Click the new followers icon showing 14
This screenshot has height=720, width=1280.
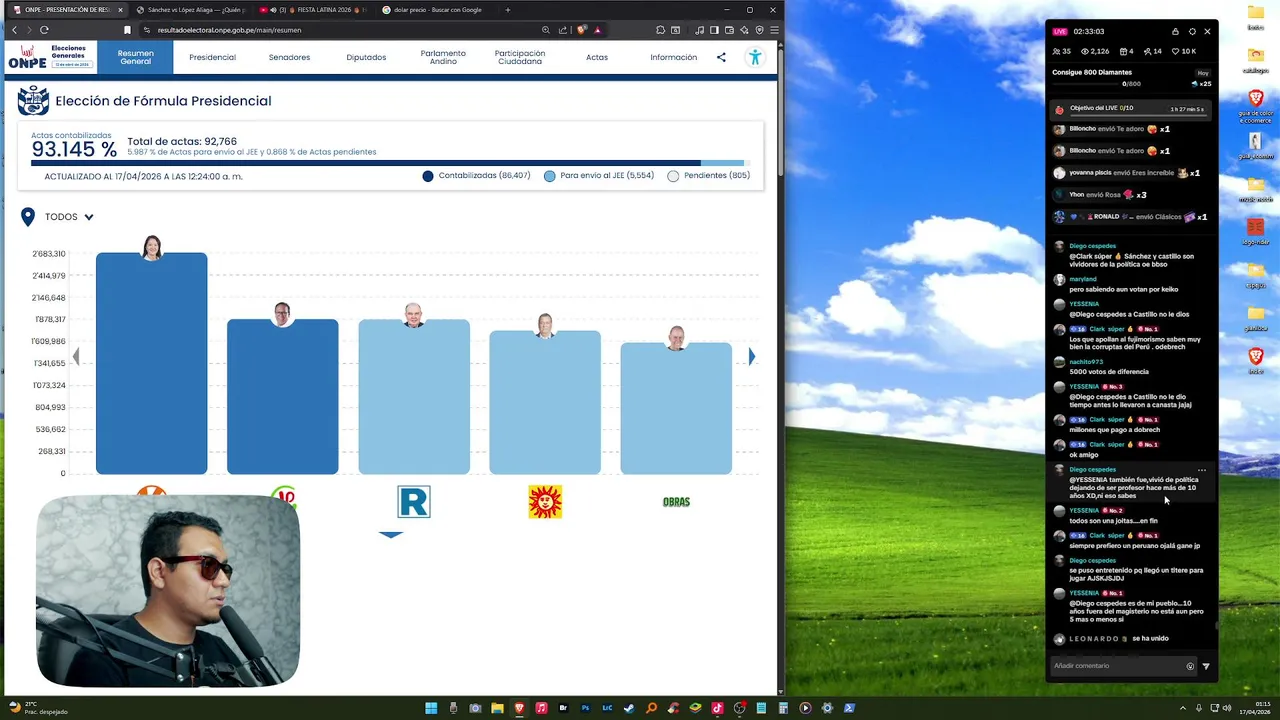point(1148,51)
